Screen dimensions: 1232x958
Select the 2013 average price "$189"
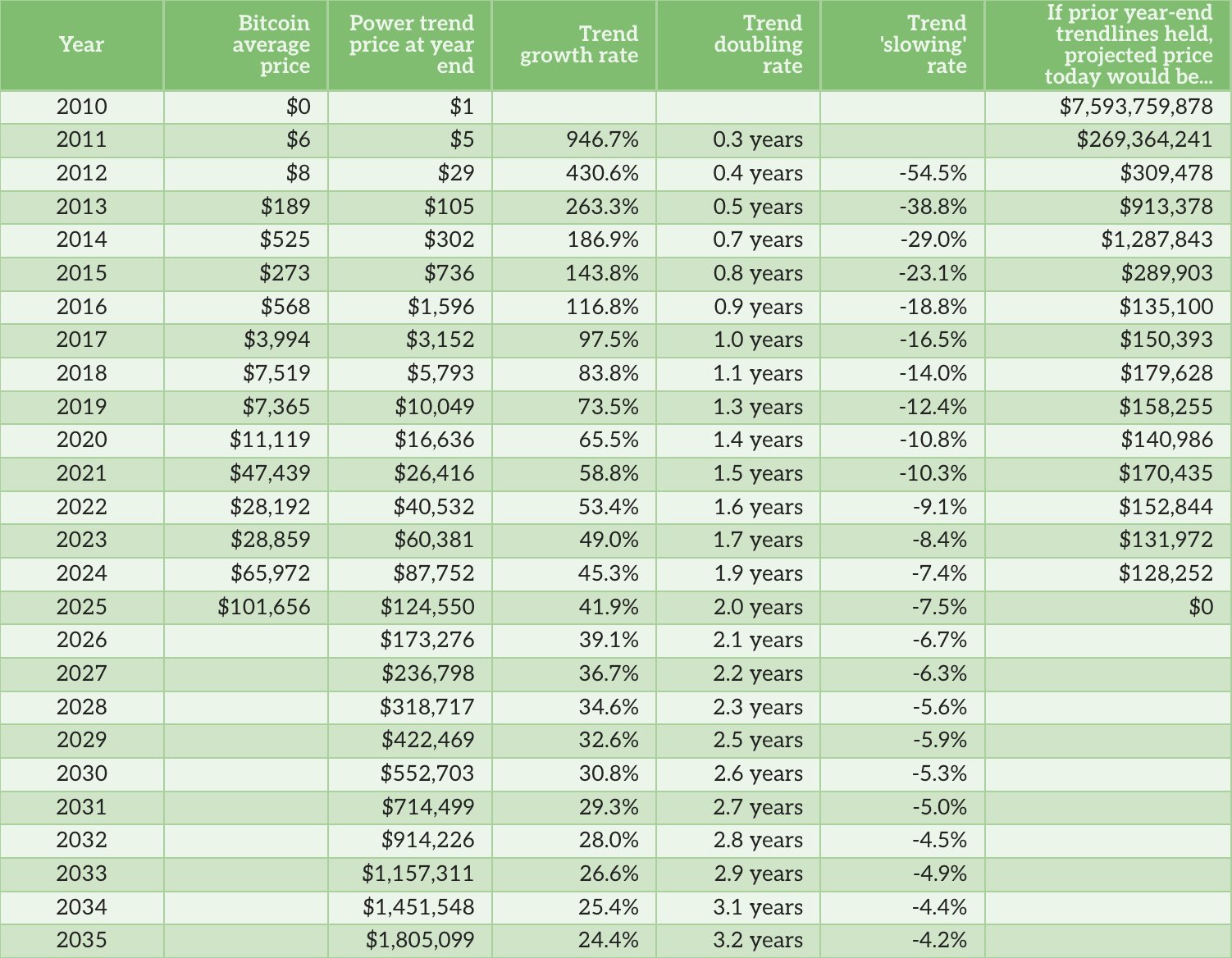pyautogui.click(x=285, y=207)
